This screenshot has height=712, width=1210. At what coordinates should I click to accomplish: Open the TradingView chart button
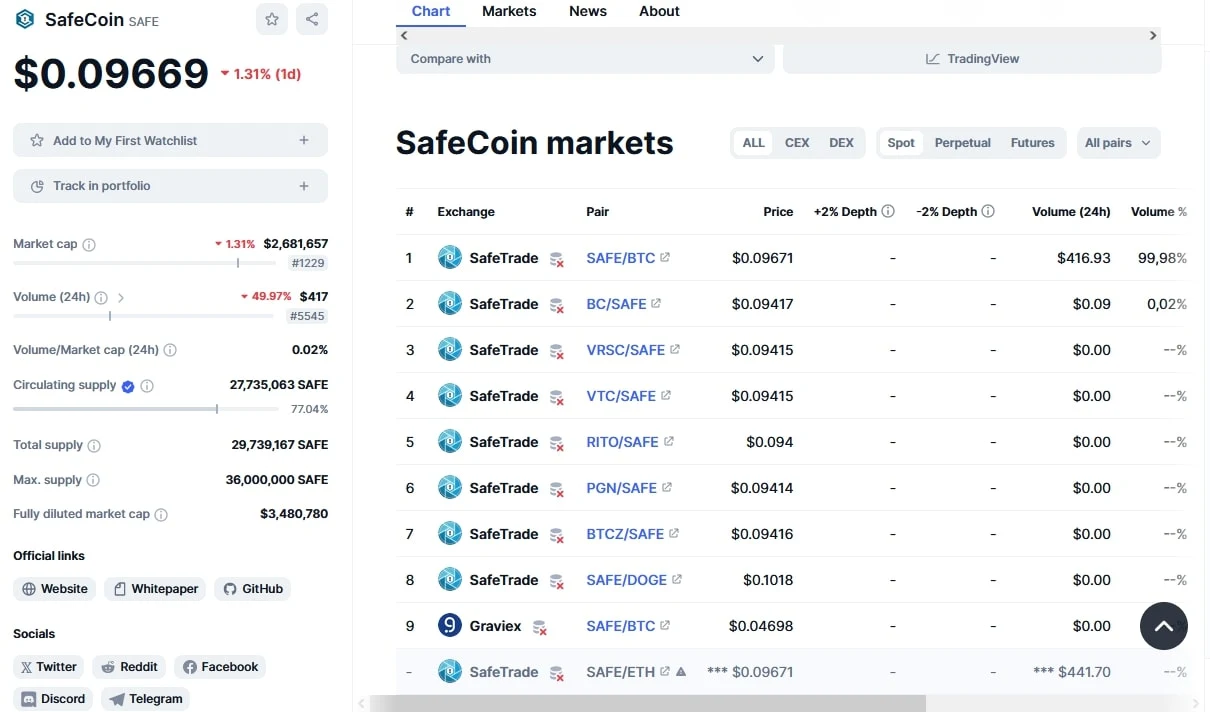pos(972,59)
